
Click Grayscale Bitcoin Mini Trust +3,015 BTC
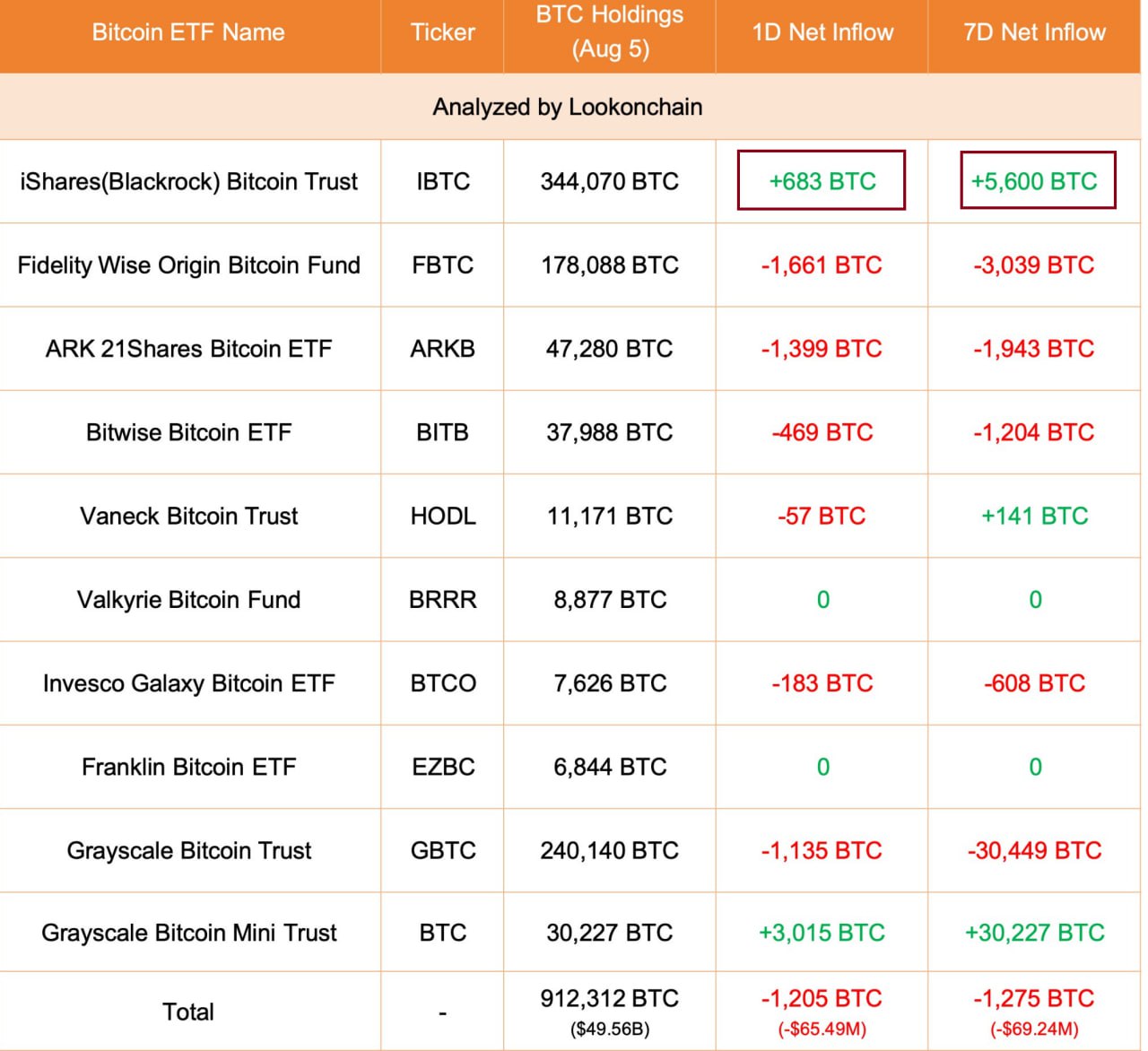click(822, 933)
